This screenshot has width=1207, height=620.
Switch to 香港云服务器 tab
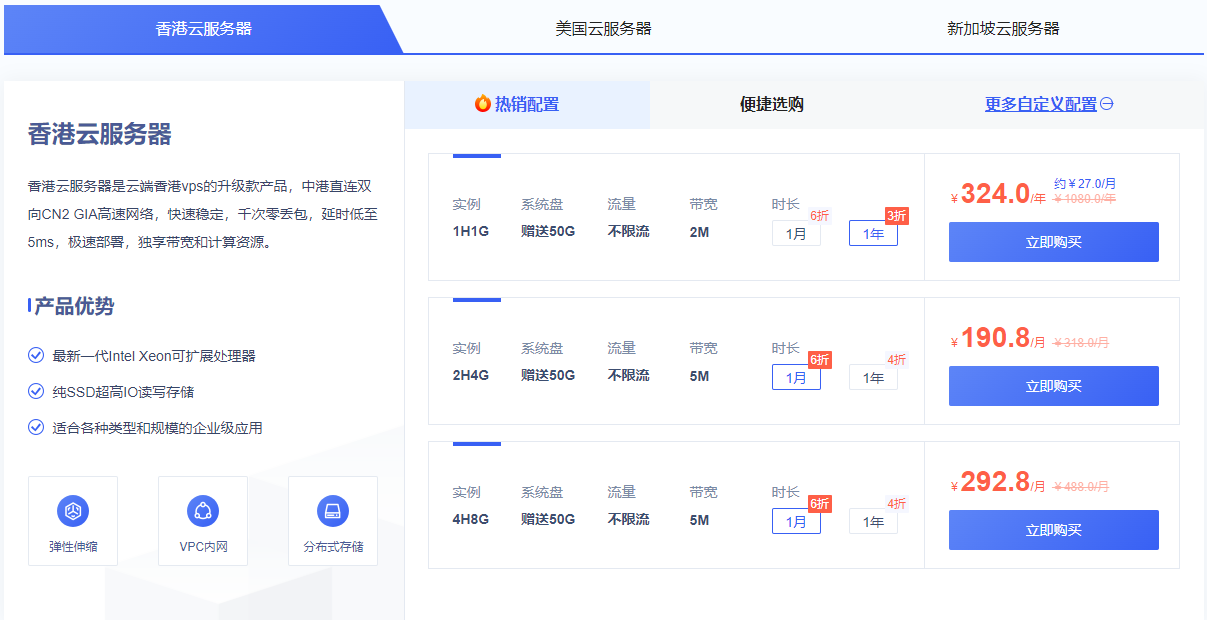click(x=203, y=29)
